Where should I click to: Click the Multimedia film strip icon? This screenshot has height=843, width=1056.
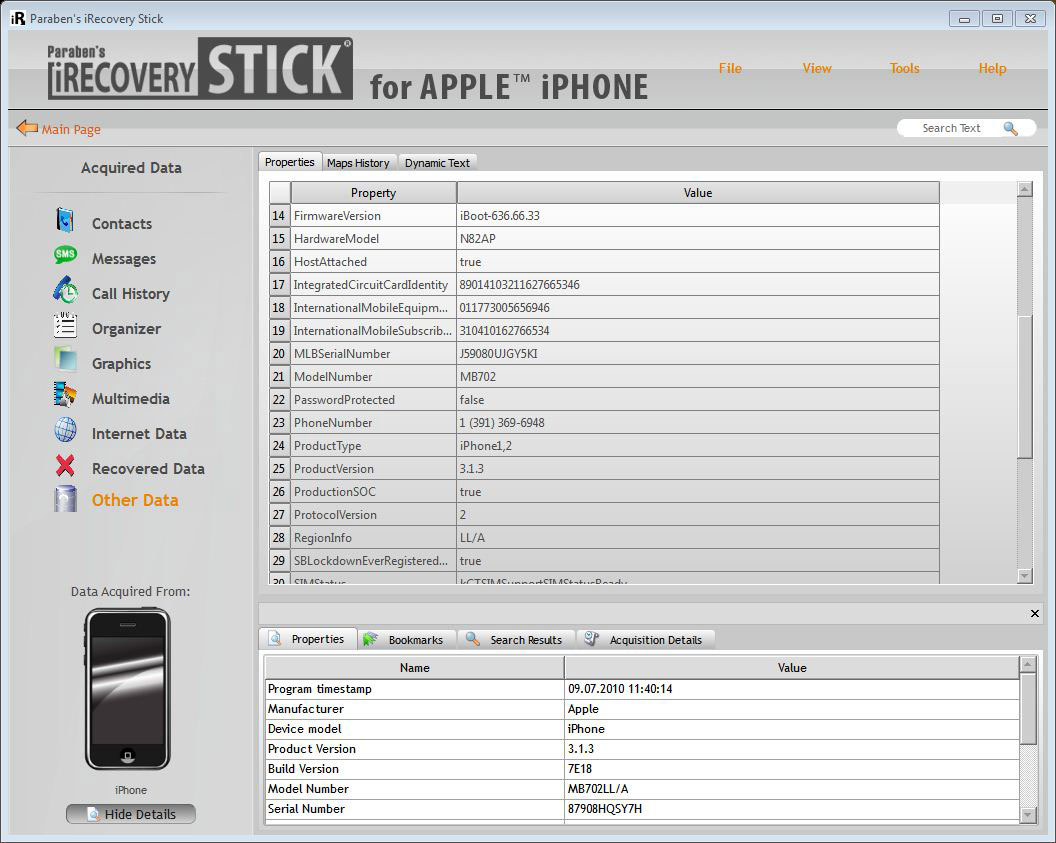point(65,395)
